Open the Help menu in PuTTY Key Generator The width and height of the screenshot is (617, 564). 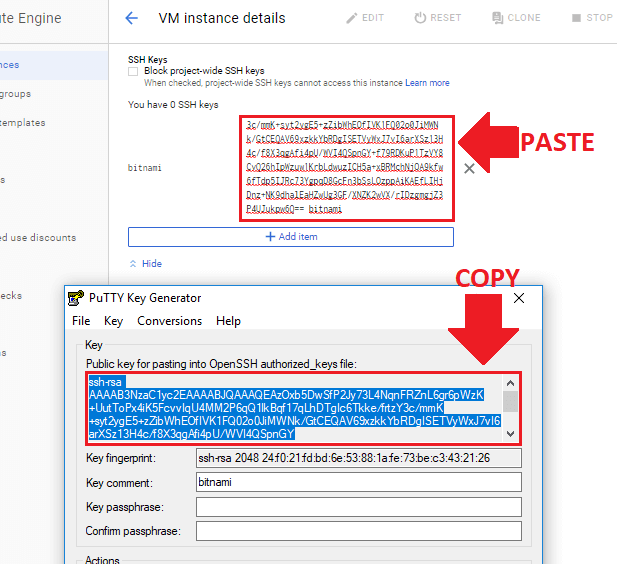(x=228, y=321)
